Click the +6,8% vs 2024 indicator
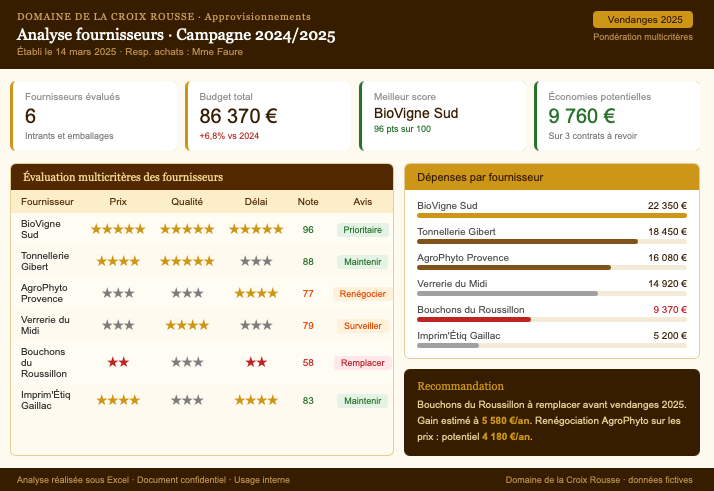This screenshot has width=714, height=491. (229, 136)
